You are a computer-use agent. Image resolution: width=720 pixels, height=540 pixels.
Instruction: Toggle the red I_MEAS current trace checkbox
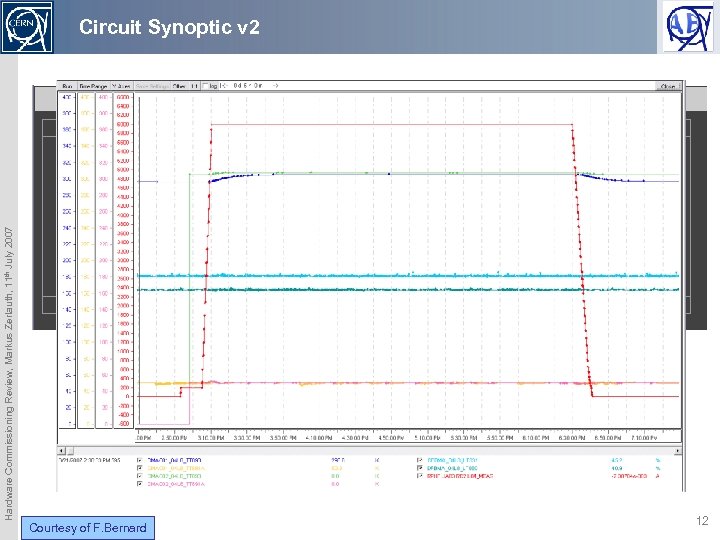click(x=419, y=476)
